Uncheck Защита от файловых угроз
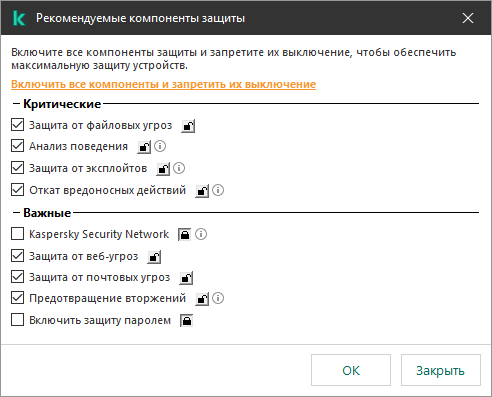This screenshot has height=397, width=492. click(17, 125)
